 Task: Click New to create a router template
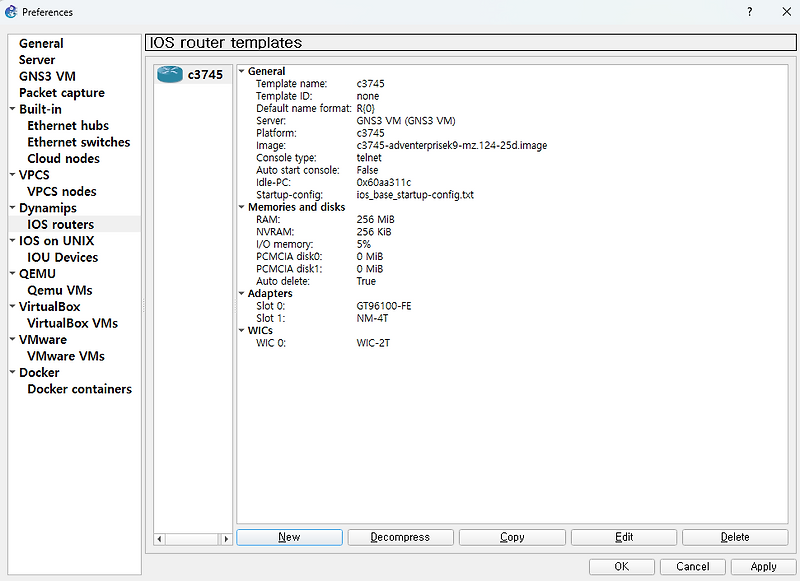click(289, 536)
